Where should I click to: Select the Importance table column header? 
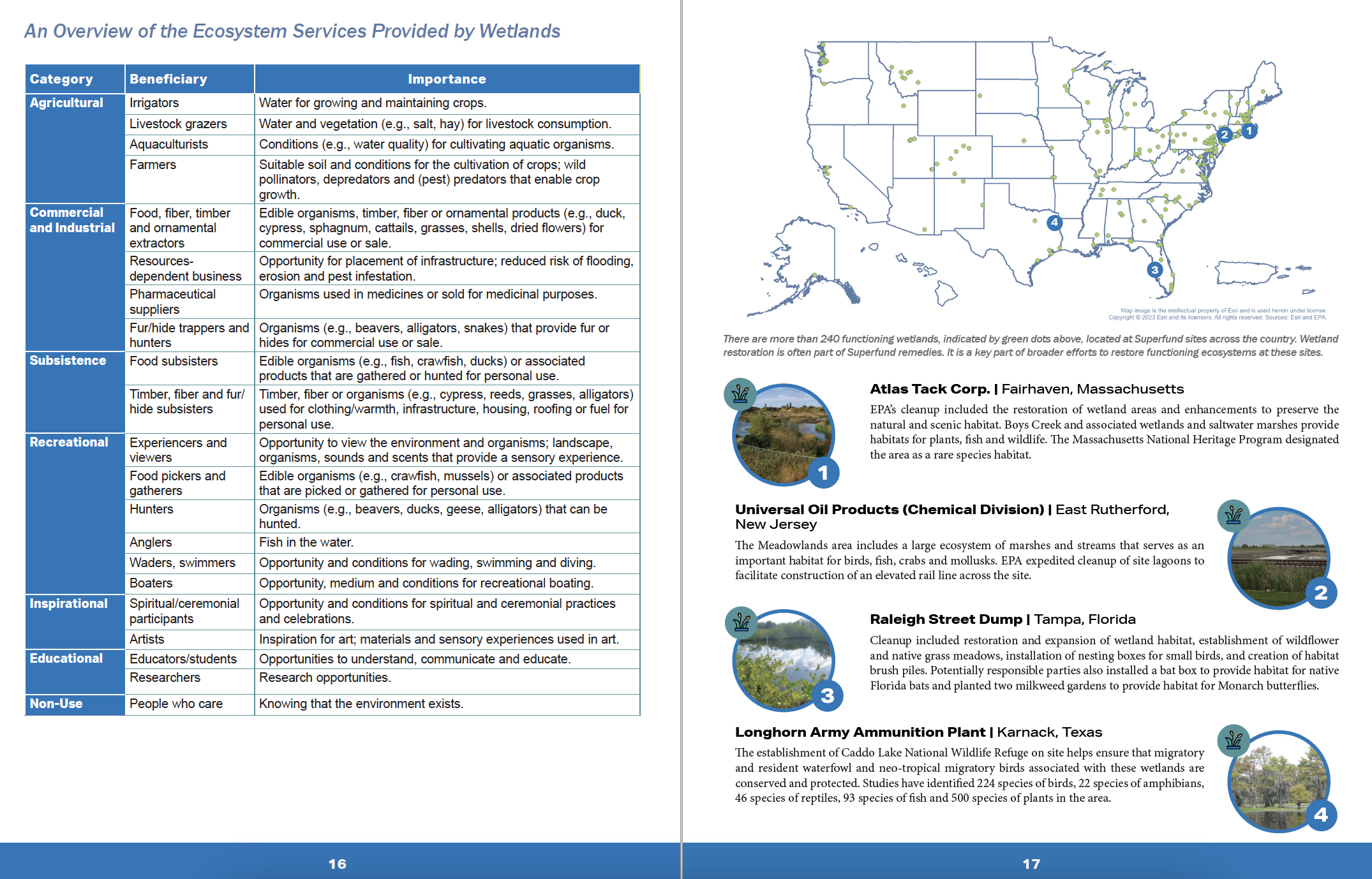click(x=447, y=79)
